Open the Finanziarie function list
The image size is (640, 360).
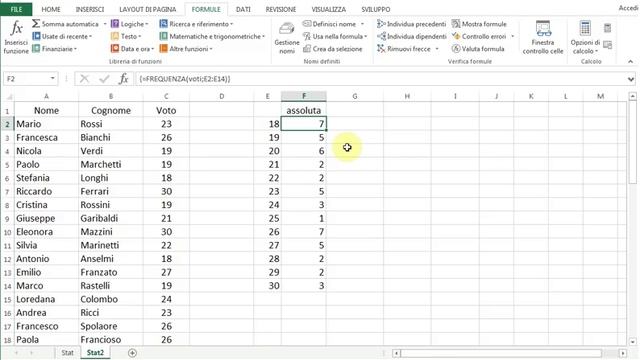[x=55, y=49]
